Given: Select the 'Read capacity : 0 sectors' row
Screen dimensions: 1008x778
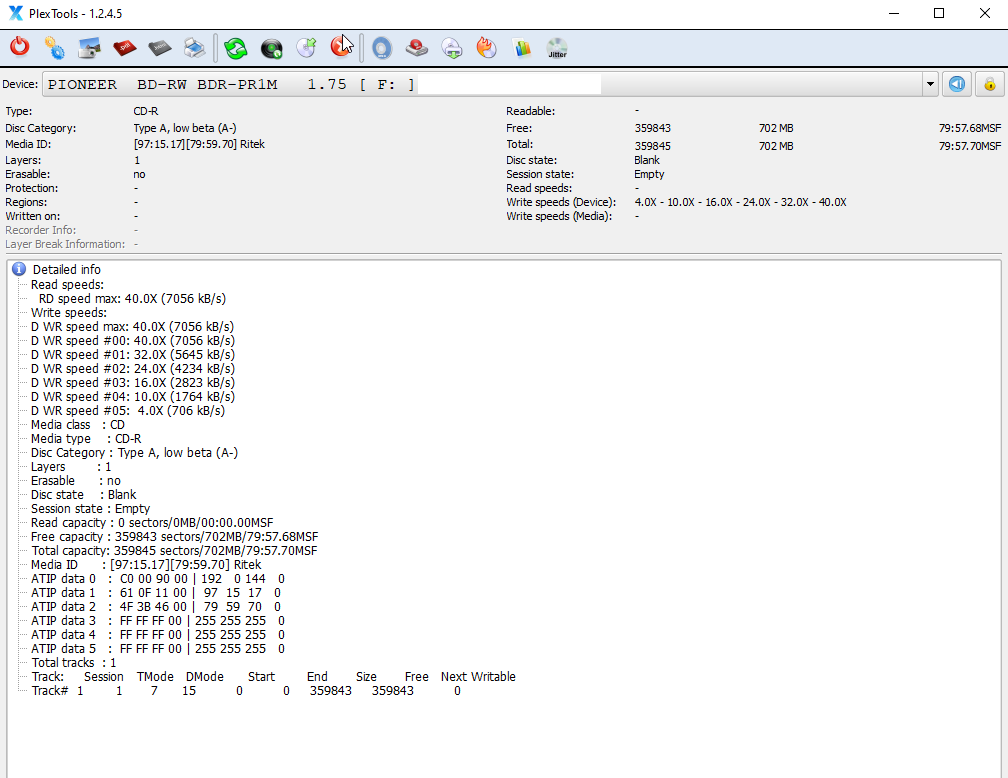Looking at the screenshot, I should click(x=152, y=523).
